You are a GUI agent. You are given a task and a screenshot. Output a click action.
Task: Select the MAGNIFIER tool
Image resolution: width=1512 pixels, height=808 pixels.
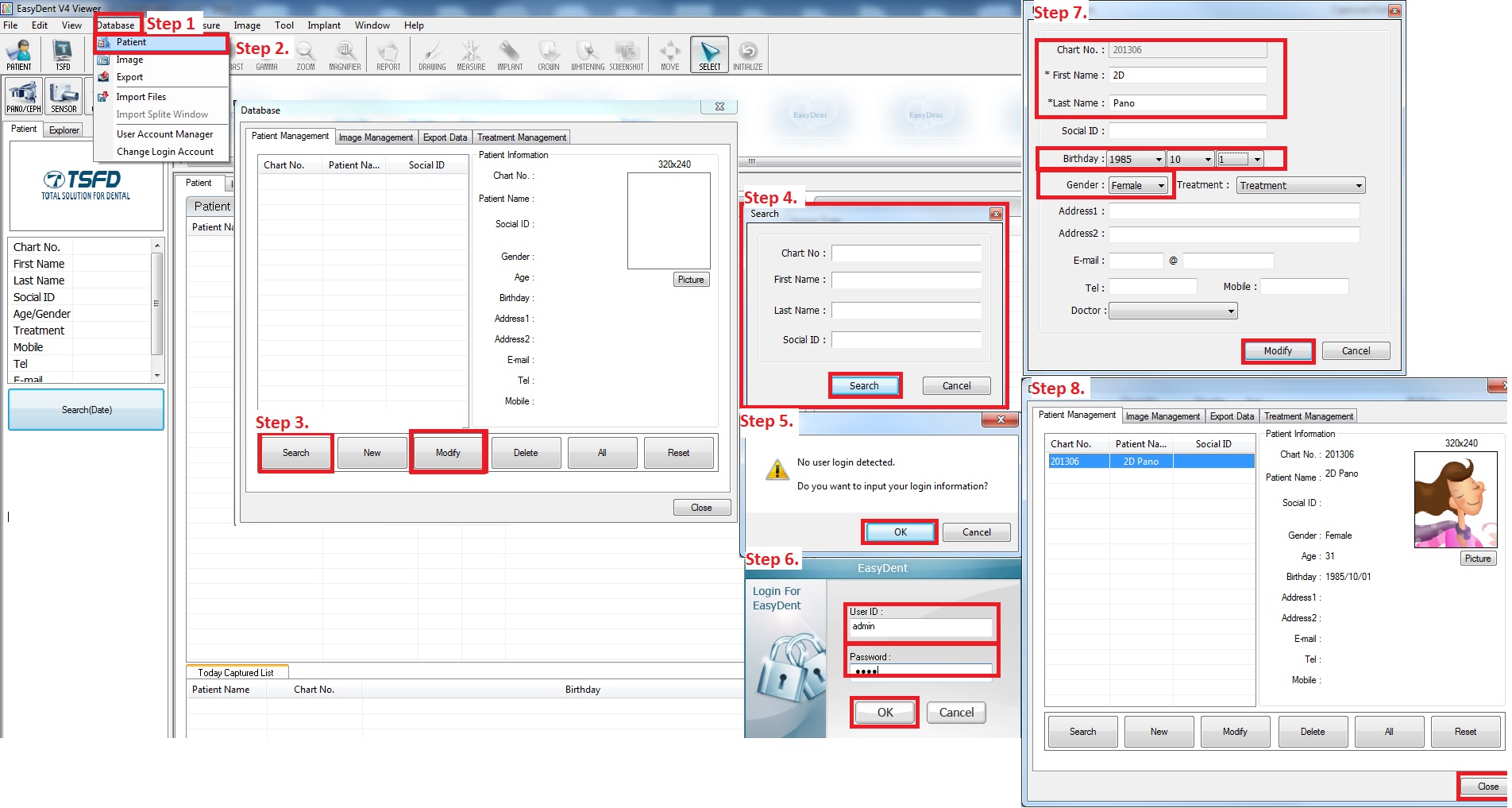tap(345, 55)
